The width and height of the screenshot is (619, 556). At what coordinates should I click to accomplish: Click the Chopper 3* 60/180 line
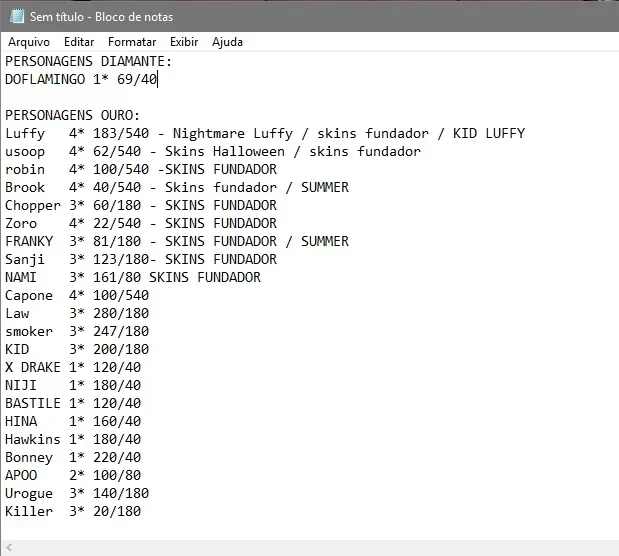(141, 205)
